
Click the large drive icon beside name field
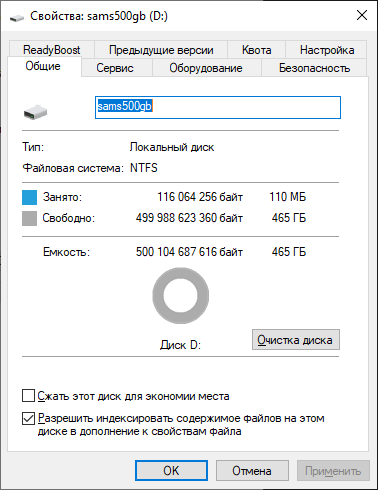[x=35, y=112]
